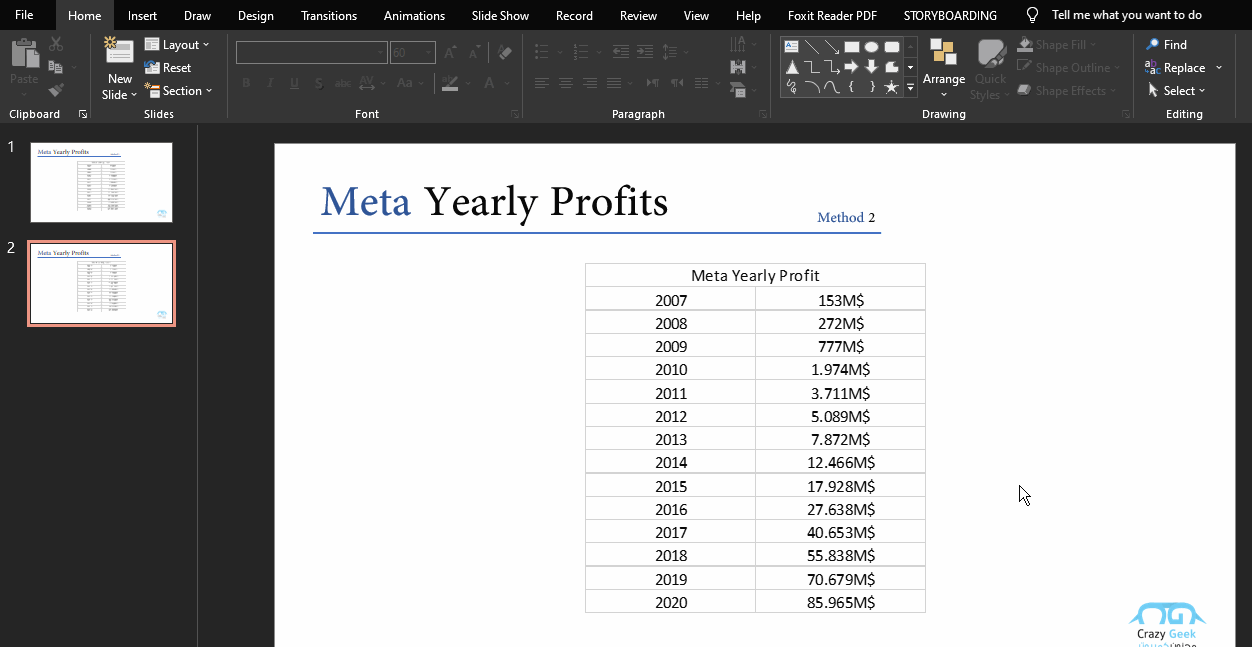Choose the Rectangle shape in Drawing group
The width and height of the screenshot is (1252, 647).
[x=851, y=46]
